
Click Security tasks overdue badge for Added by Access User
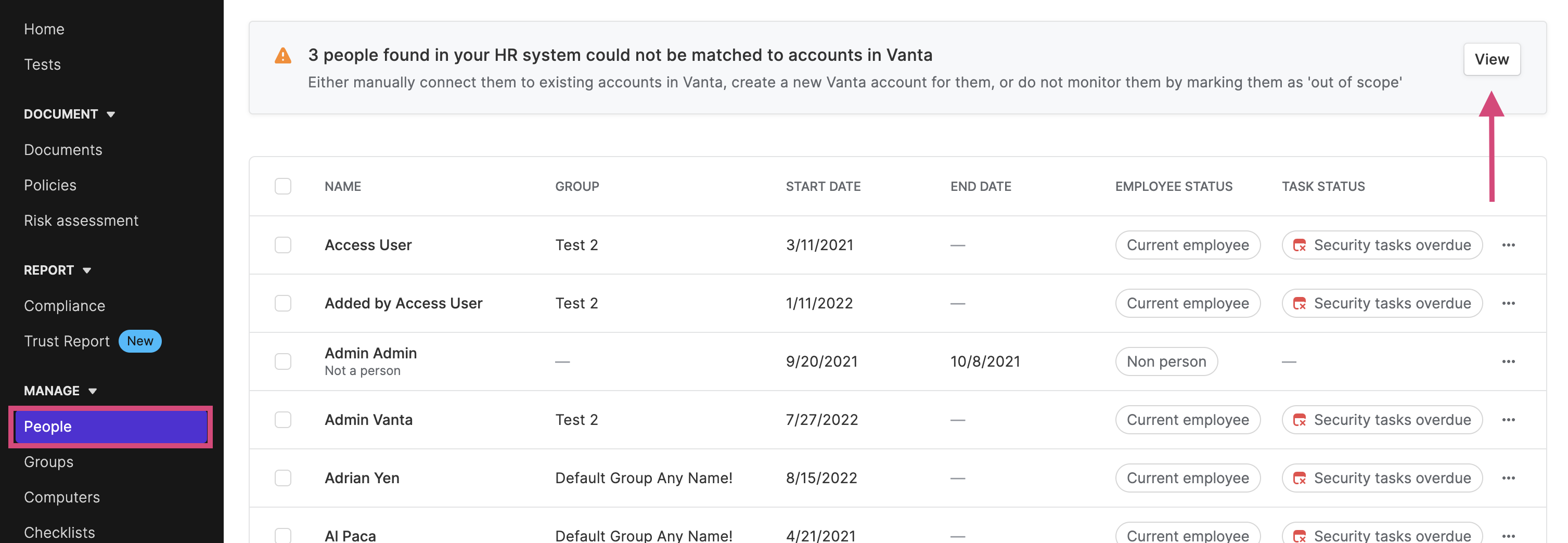tap(1382, 304)
